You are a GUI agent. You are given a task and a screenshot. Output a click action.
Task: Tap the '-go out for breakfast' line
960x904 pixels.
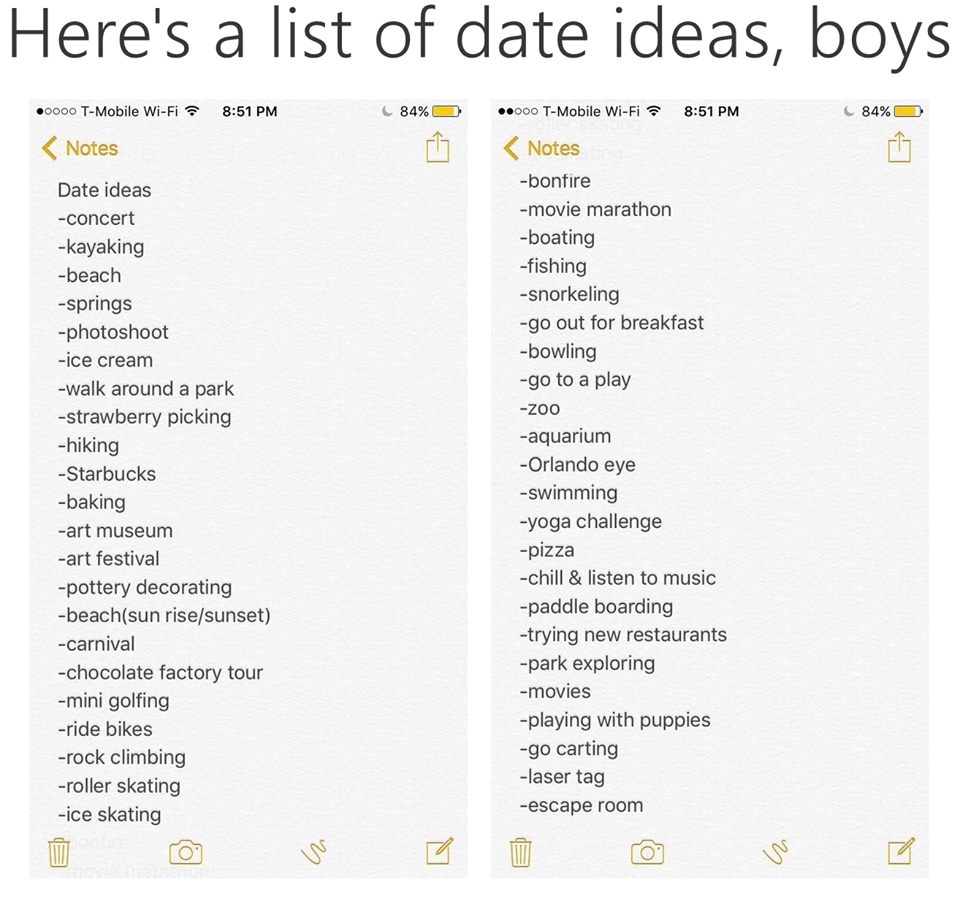click(612, 323)
